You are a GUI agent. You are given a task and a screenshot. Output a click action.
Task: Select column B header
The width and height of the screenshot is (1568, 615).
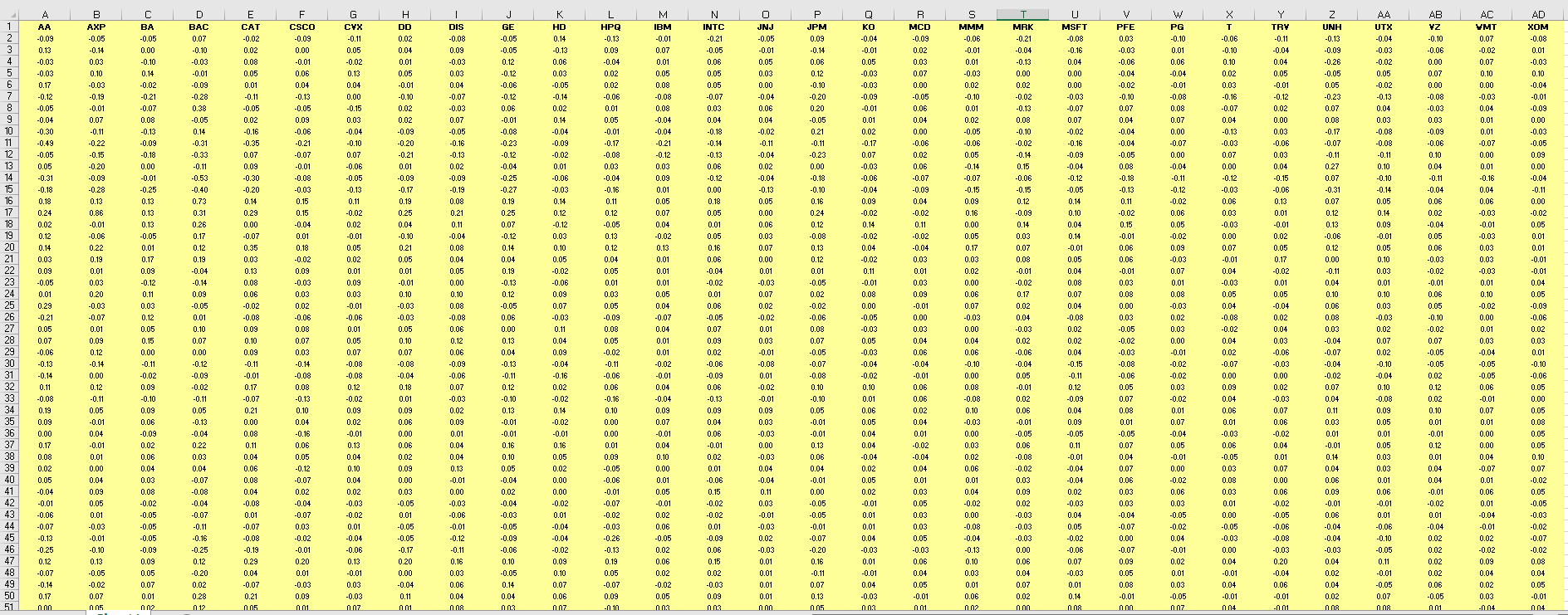96,14
